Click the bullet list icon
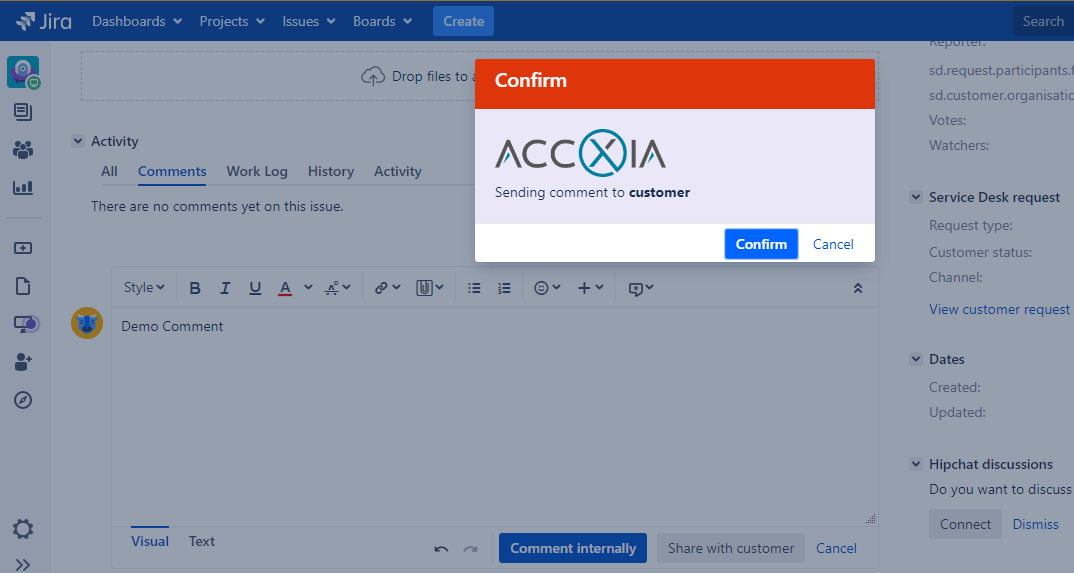Image resolution: width=1074 pixels, height=573 pixels. 475,288
